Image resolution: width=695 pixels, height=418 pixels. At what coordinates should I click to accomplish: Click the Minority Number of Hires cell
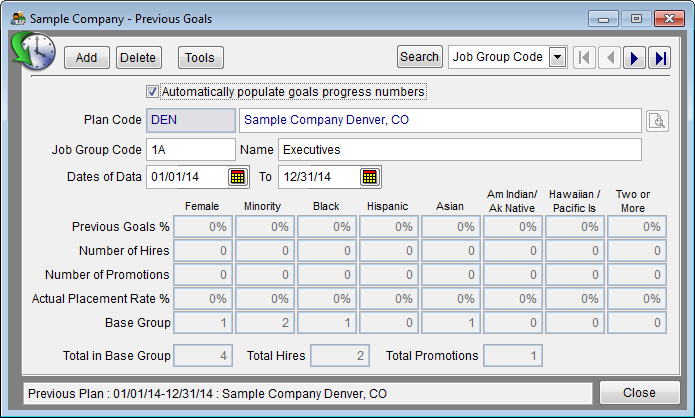click(x=265, y=251)
